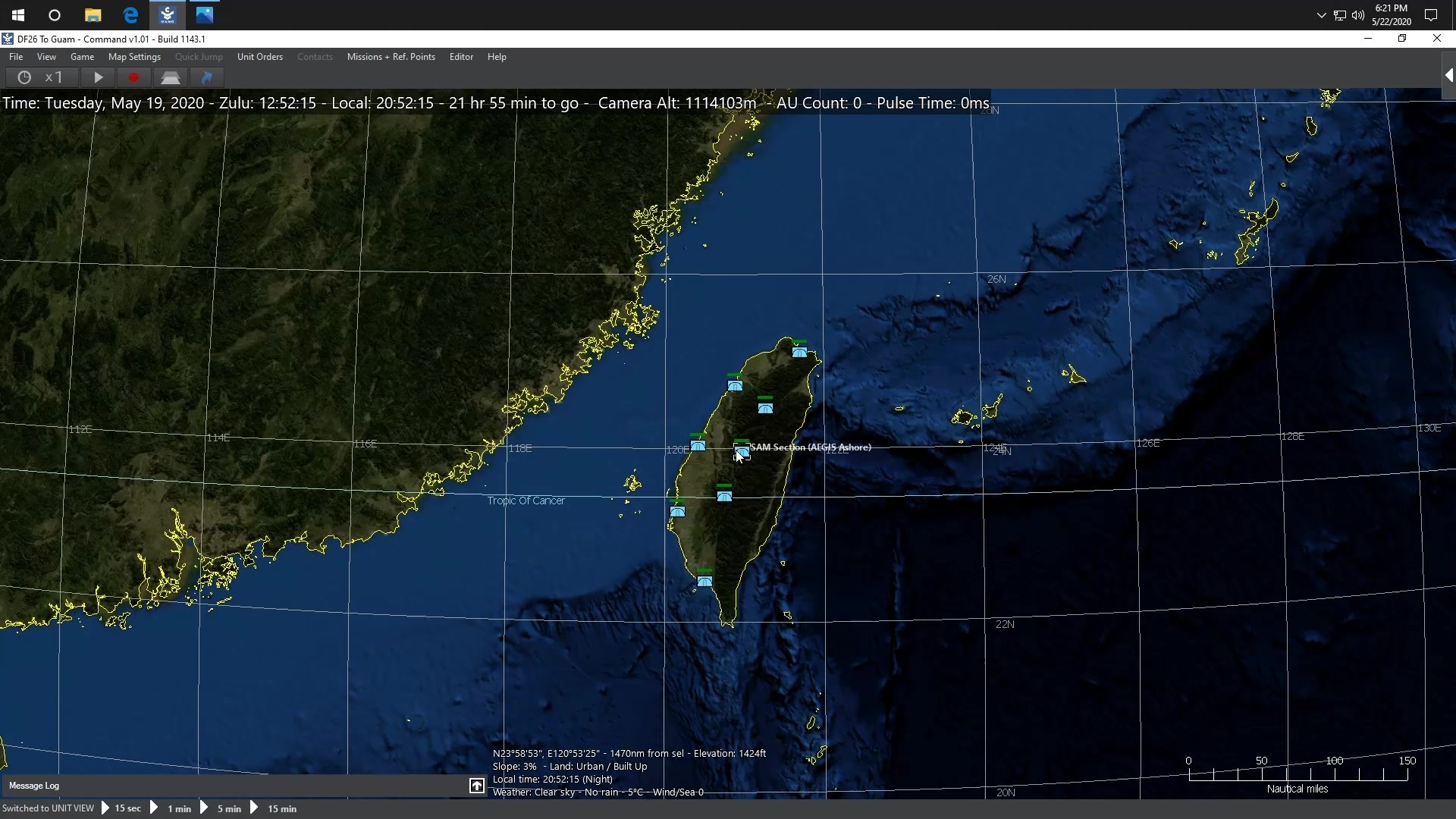Select the SAM unit nearest the 120E label
Screen dimensions: 1456x819
click(x=698, y=445)
